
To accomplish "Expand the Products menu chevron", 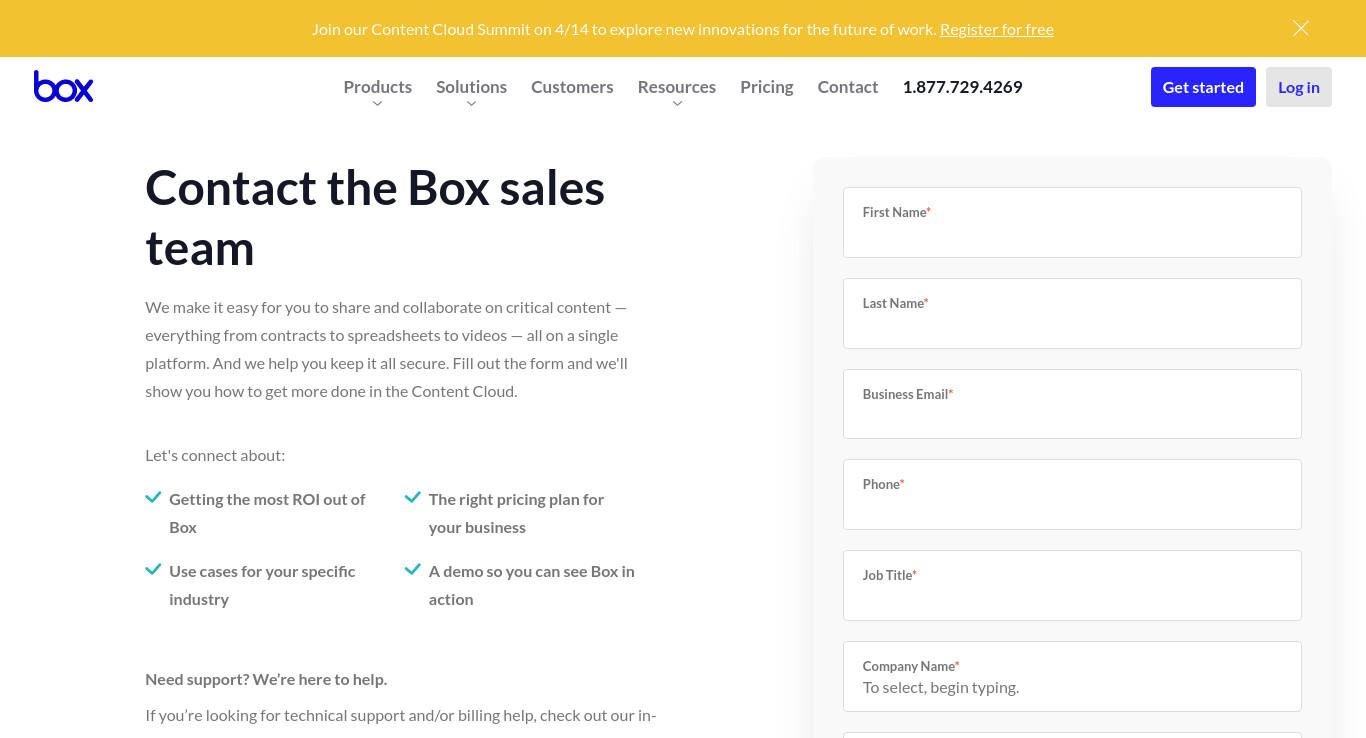I will click(377, 104).
